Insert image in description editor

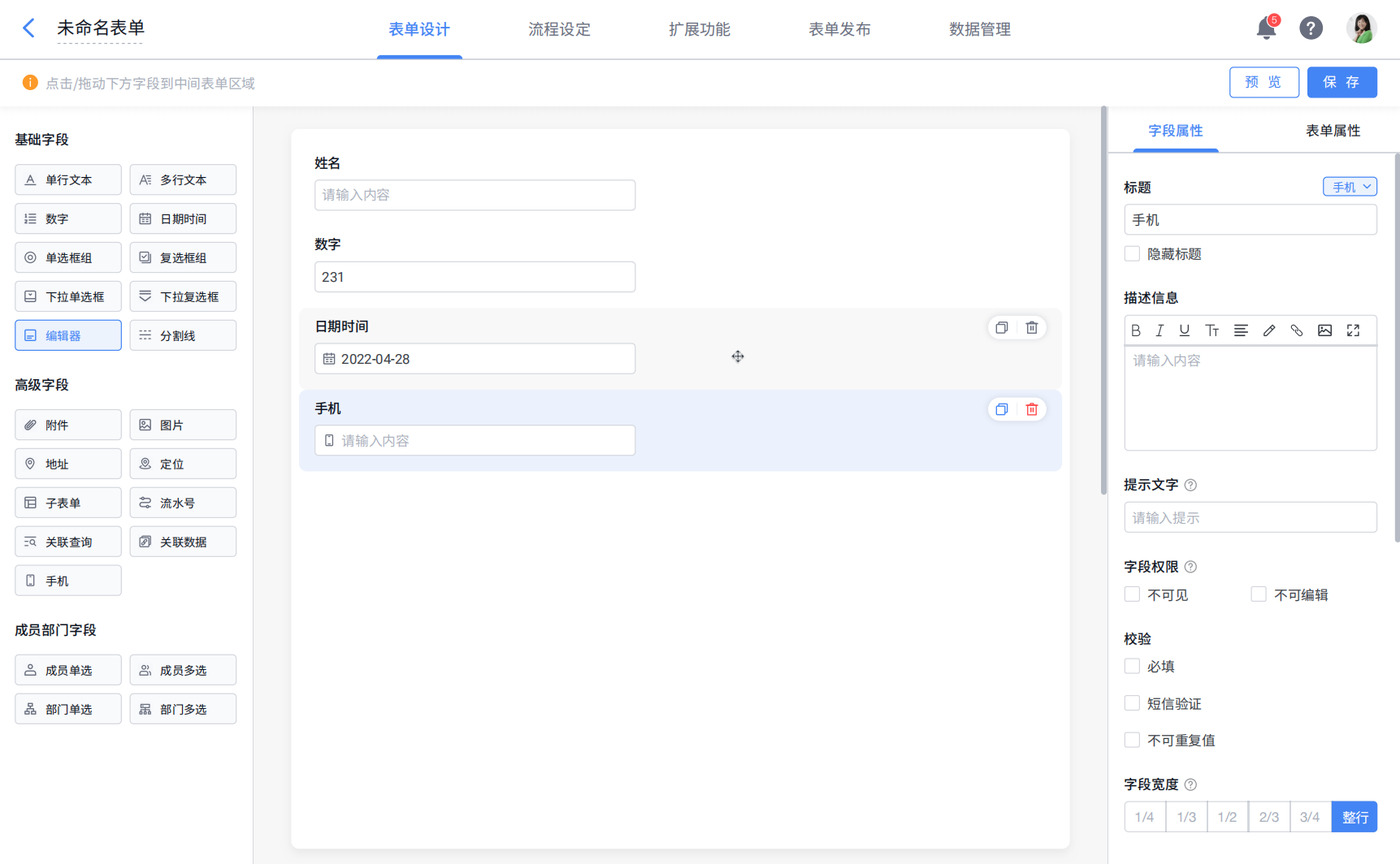click(x=1325, y=330)
